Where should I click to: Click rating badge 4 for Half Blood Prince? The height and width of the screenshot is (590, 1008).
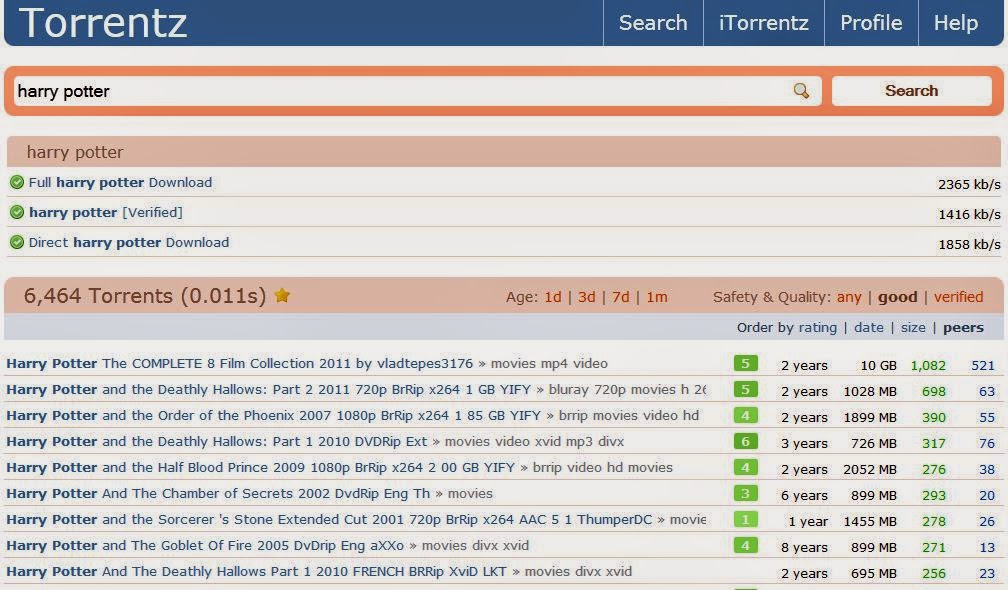746,467
